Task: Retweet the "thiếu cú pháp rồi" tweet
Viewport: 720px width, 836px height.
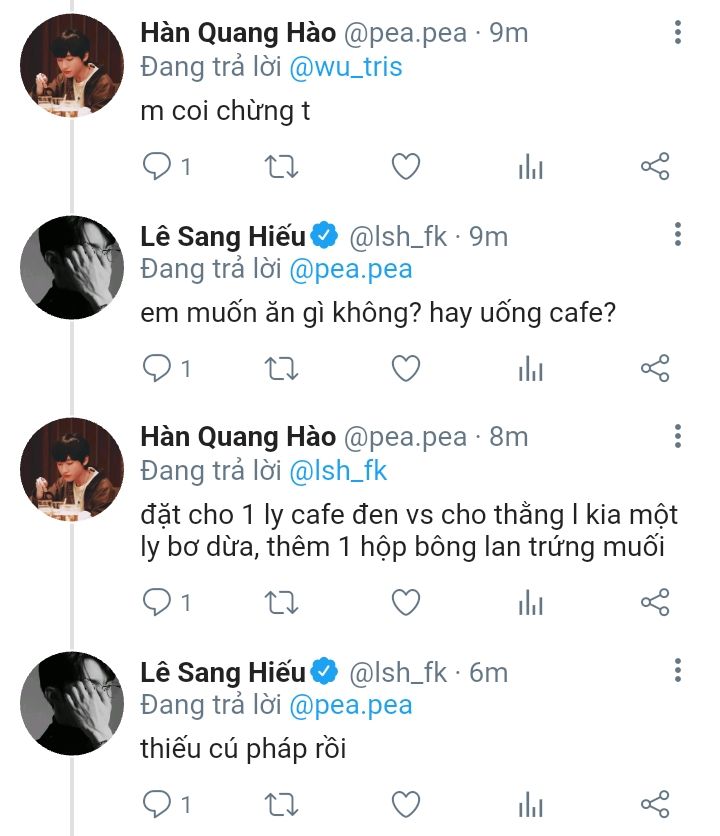Action: 280,804
